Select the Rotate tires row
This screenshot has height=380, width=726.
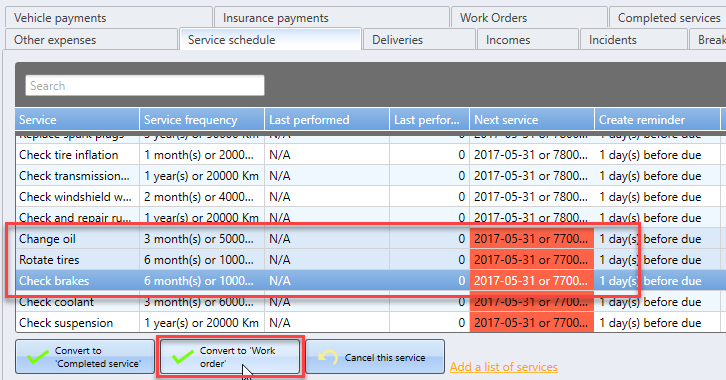pos(370,260)
